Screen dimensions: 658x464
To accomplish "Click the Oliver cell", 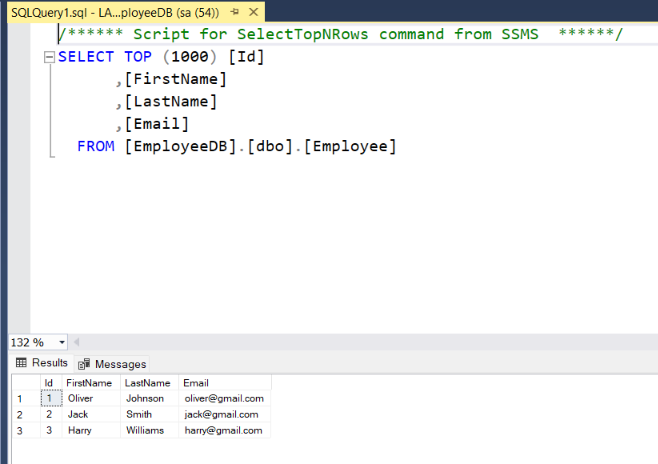I will (91, 398).
